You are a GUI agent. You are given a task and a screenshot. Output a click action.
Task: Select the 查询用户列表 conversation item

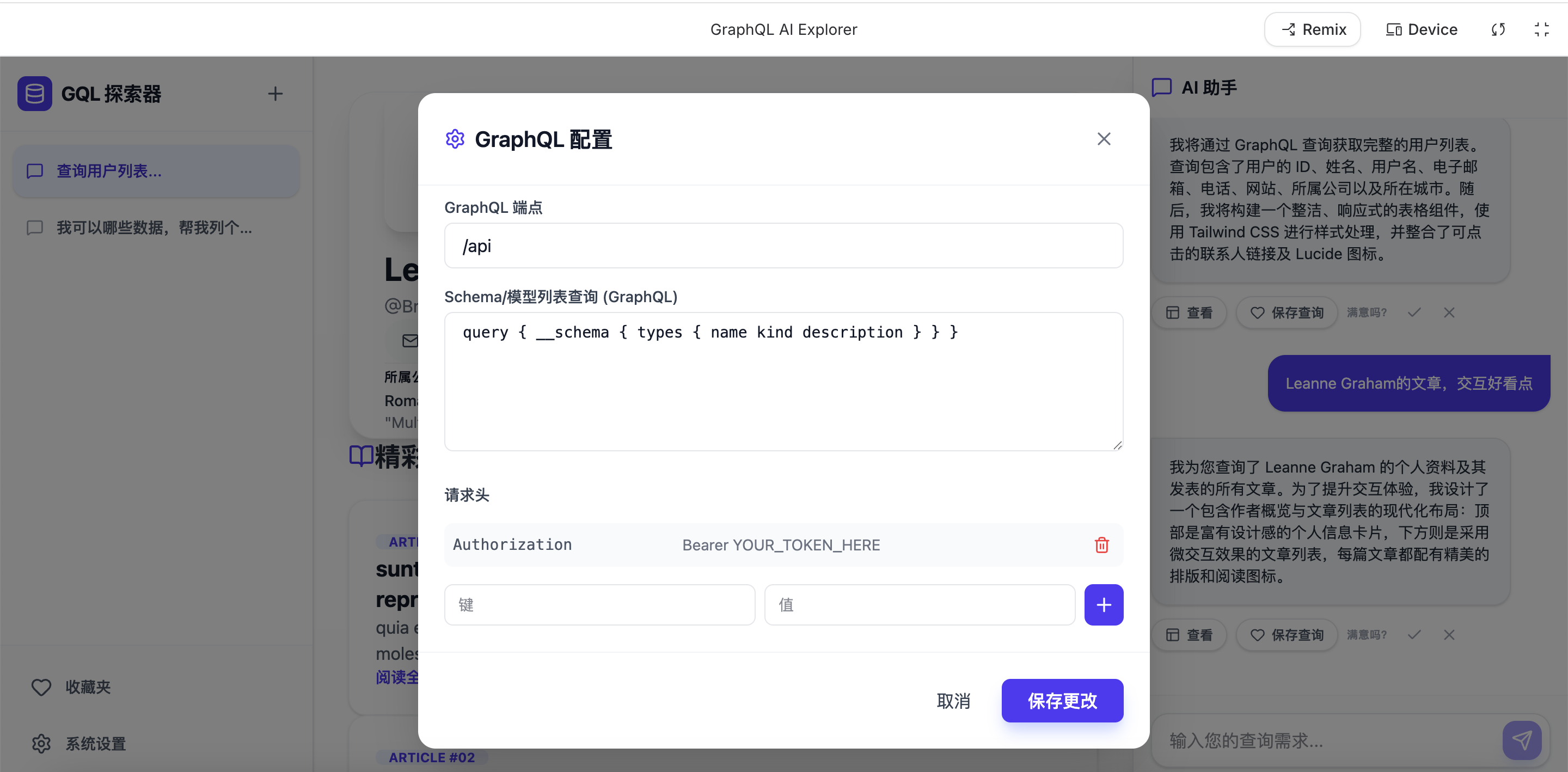pyautogui.click(x=156, y=171)
